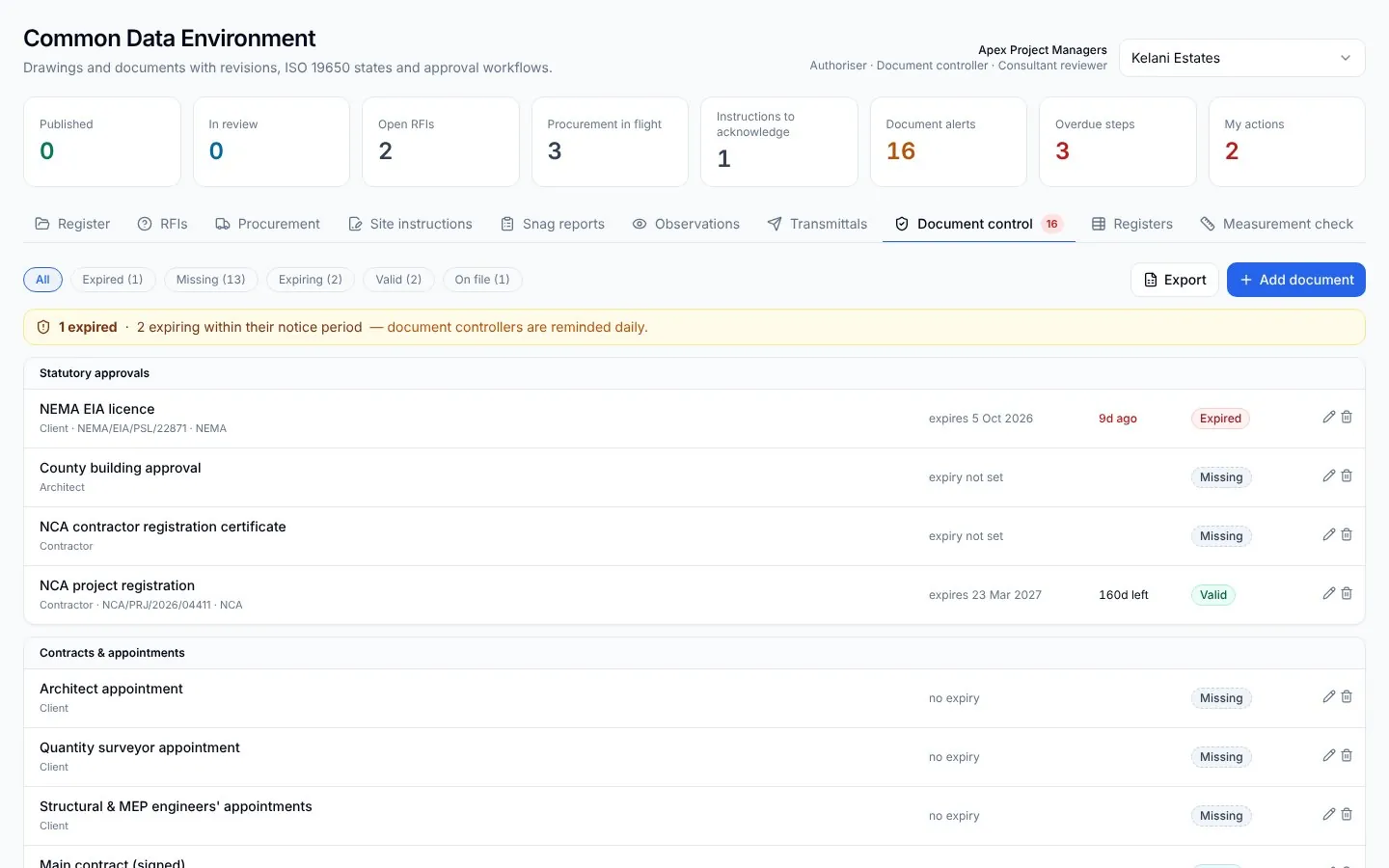The image size is (1389, 868).
Task: Click the County building approval title
Action: (121, 468)
